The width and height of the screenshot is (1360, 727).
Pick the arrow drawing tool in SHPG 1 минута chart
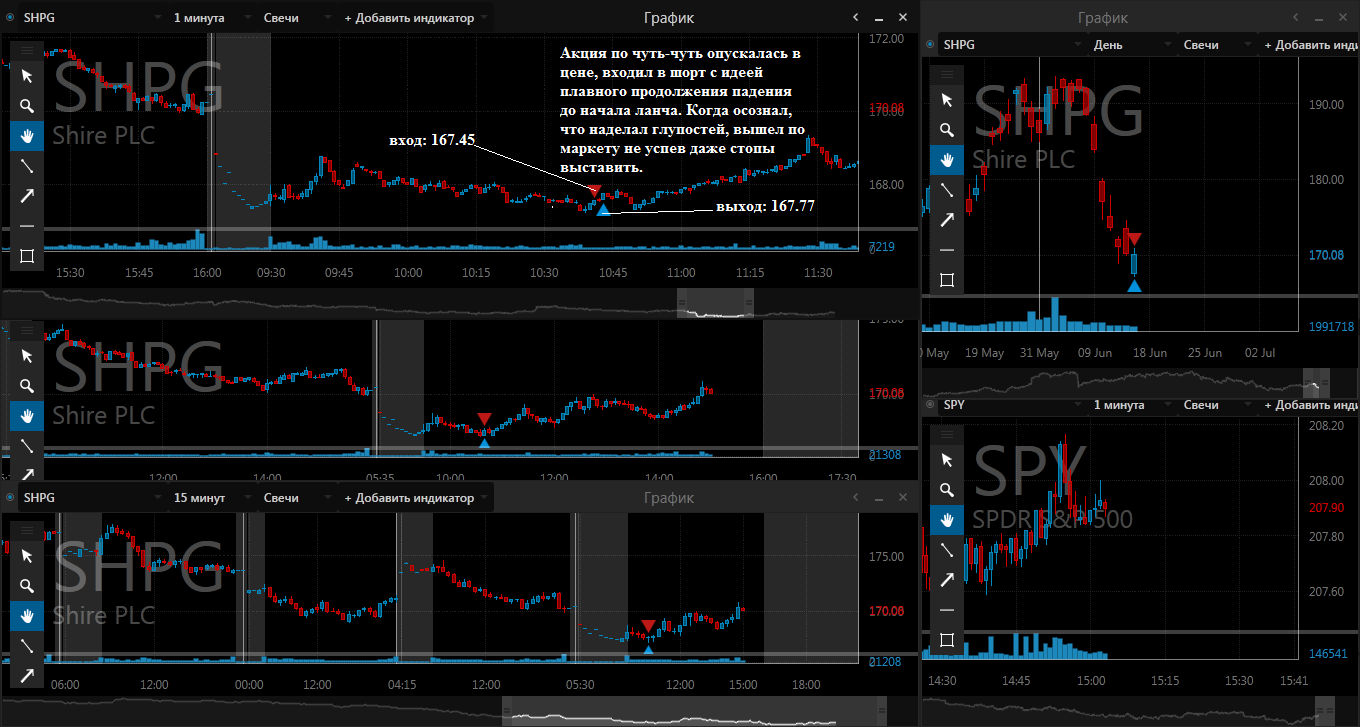27,195
